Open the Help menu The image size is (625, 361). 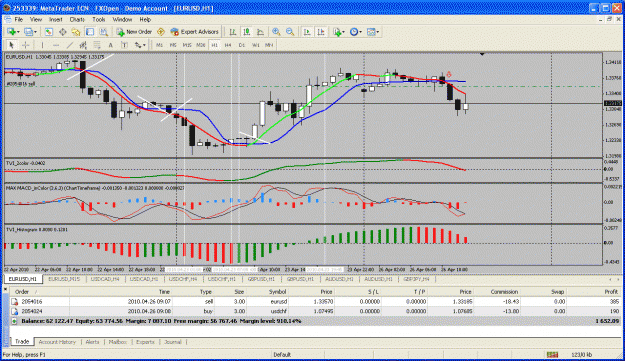[145, 19]
